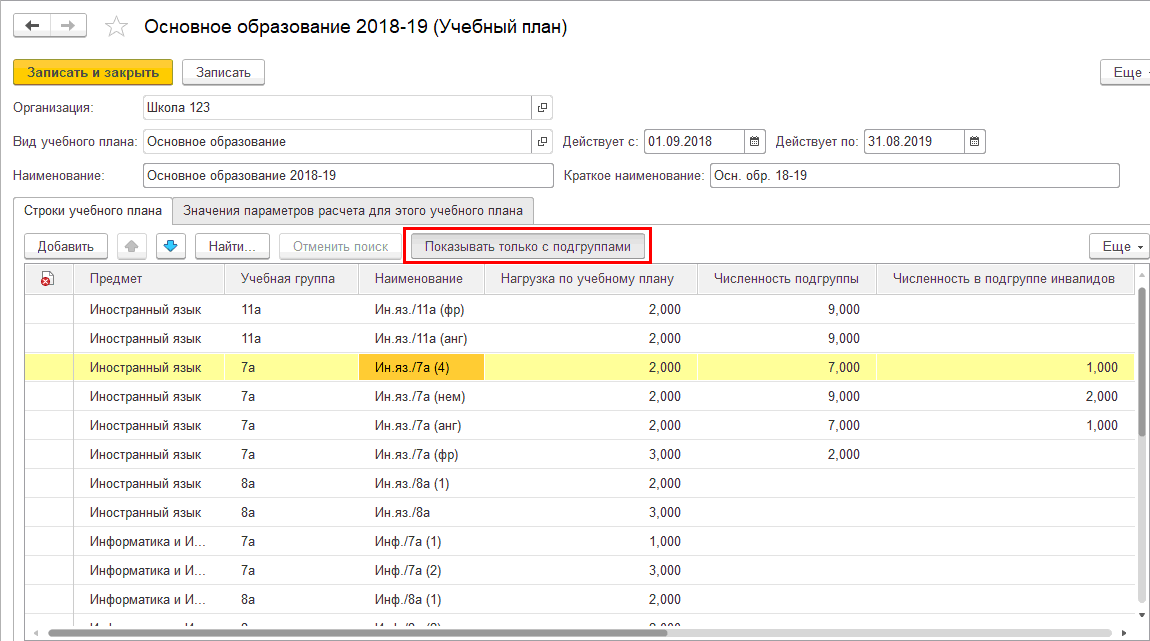Go forward with the right arrow button

tap(68, 26)
